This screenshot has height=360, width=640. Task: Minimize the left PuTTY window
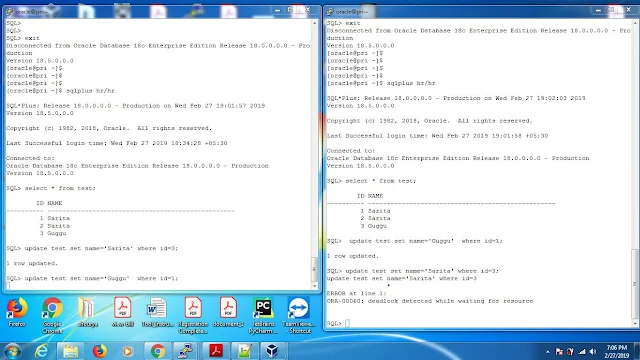point(278,10)
